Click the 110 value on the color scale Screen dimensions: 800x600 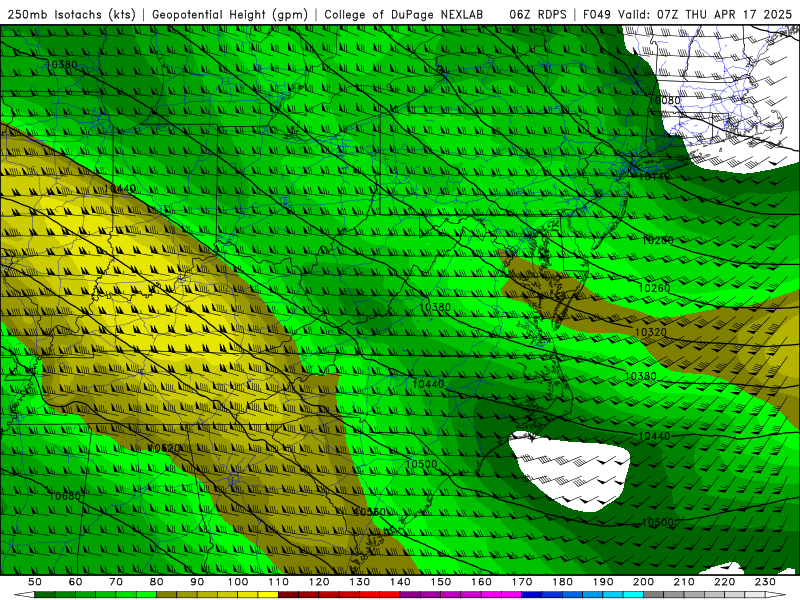pyautogui.click(x=279, y=582)
